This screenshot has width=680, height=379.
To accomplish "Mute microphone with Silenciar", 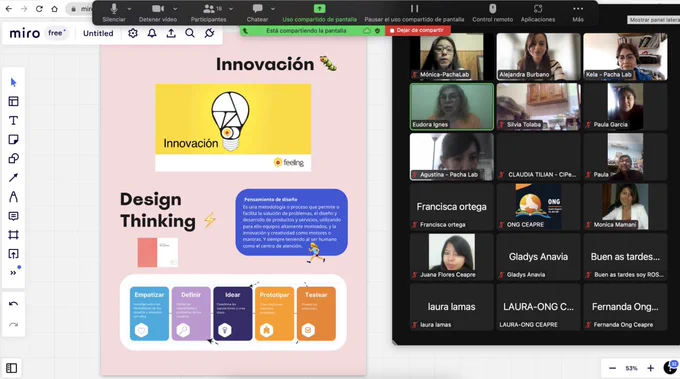I will pos(114,13).
